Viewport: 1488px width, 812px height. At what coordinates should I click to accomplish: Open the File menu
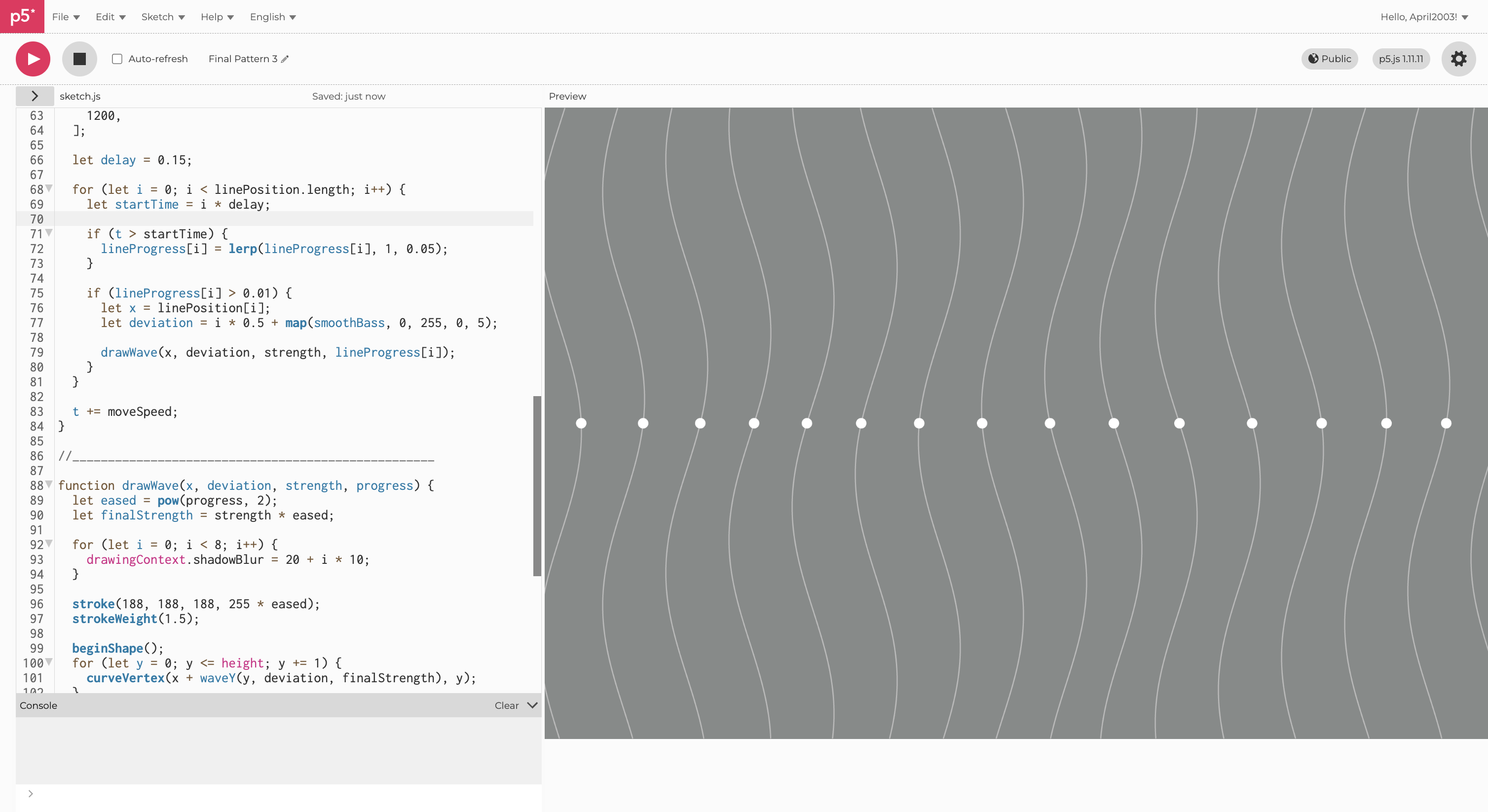[65, 17]
